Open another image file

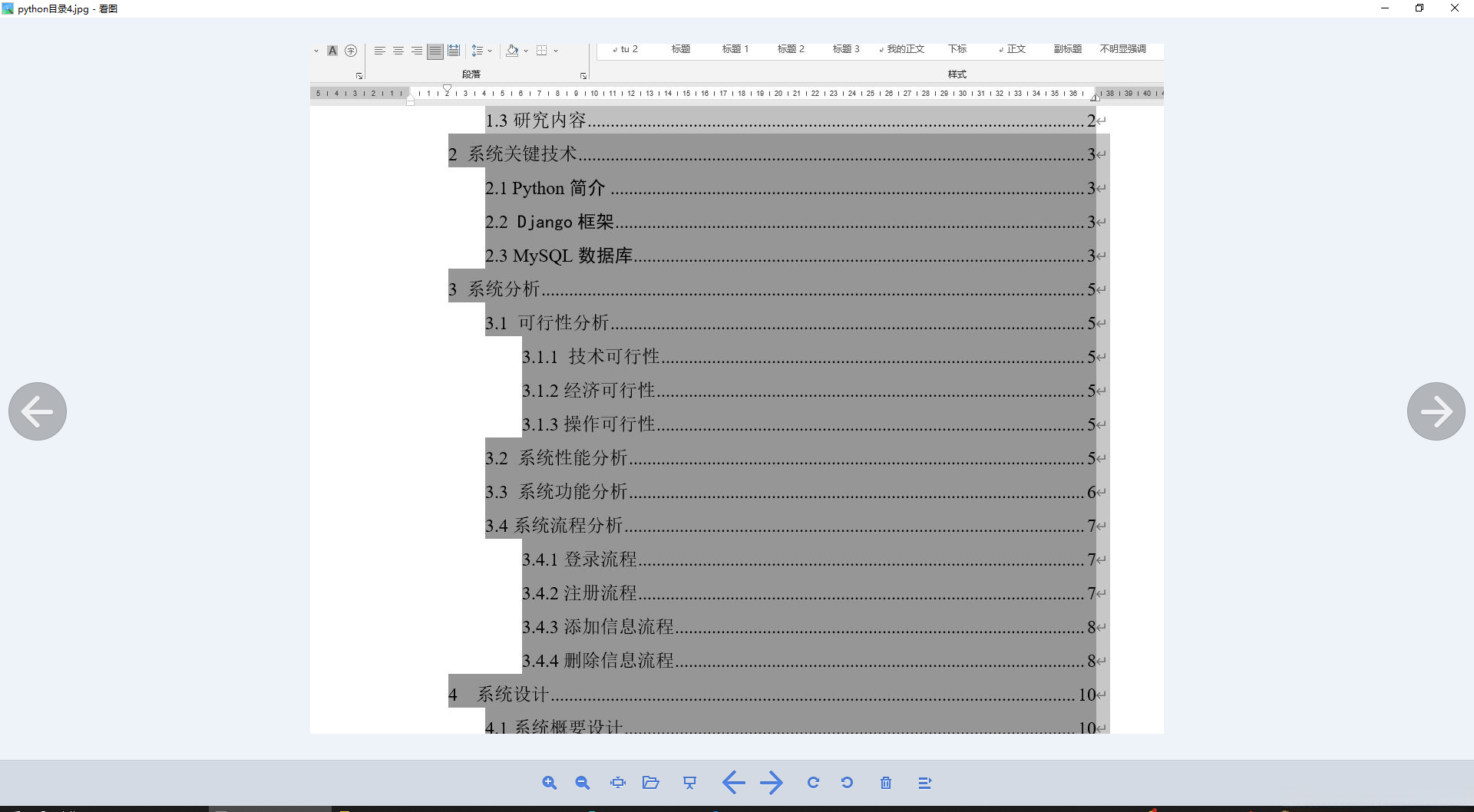[651, 782]
